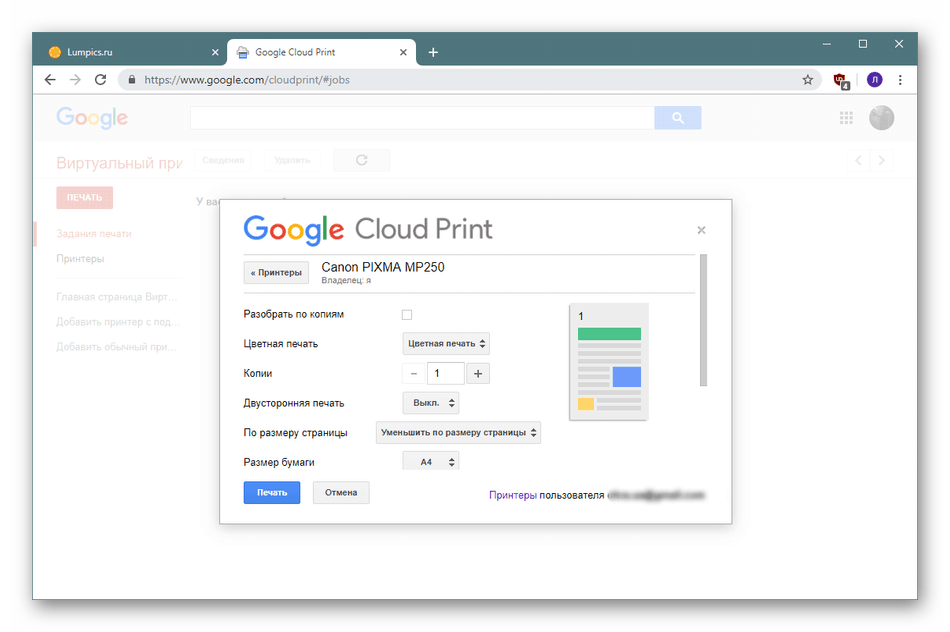This screenshot has height=632, width=950.
Task: Select the Google Cloud Print tab
Action: click(x=322, y=52)
